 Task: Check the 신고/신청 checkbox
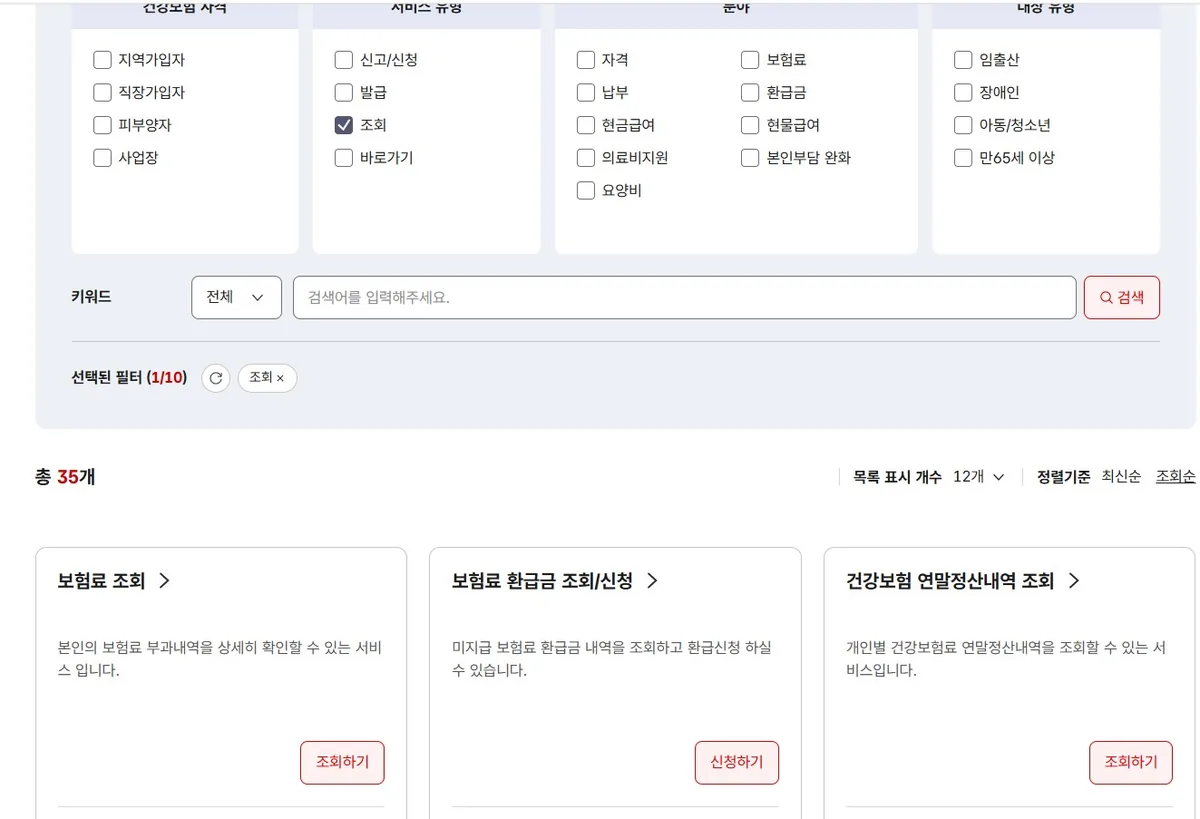click(x=344, y=60)
